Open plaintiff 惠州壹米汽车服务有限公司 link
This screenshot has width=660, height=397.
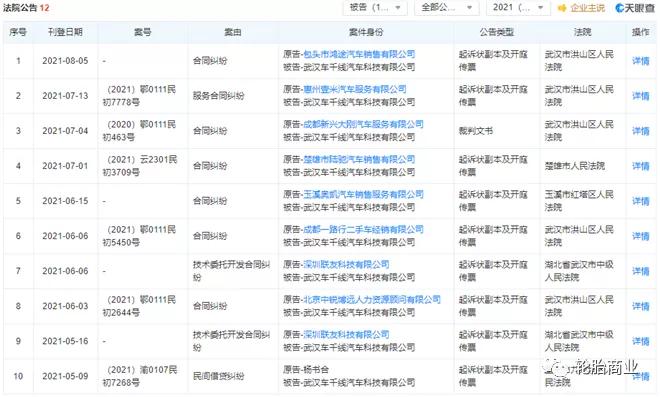click(x=355, y=89)
